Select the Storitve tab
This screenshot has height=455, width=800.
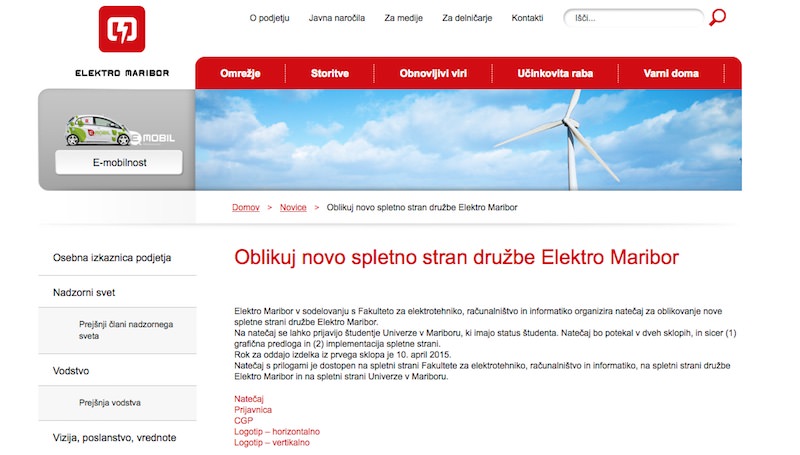click(x=330, y=74)
